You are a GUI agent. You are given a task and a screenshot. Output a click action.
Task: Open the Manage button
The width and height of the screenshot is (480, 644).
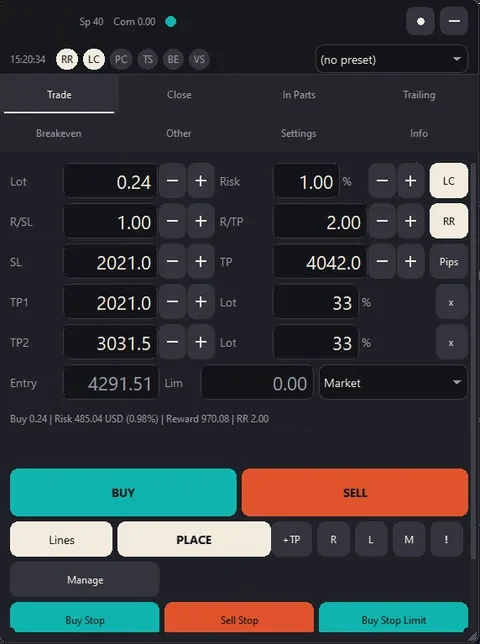point(85,580)
